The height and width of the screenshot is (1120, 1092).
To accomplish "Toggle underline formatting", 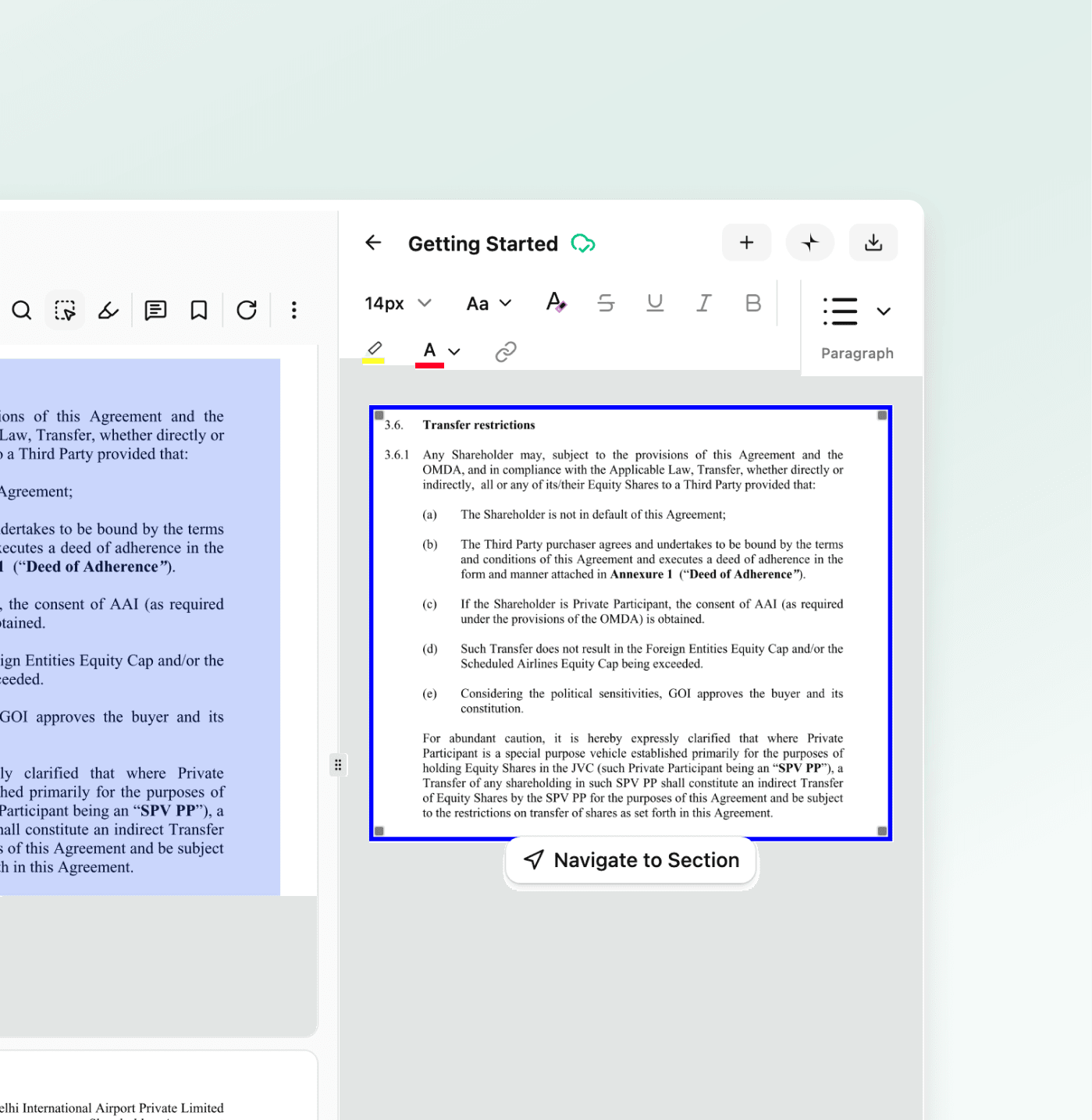I will pyautogui.click(x=655, y=303).
